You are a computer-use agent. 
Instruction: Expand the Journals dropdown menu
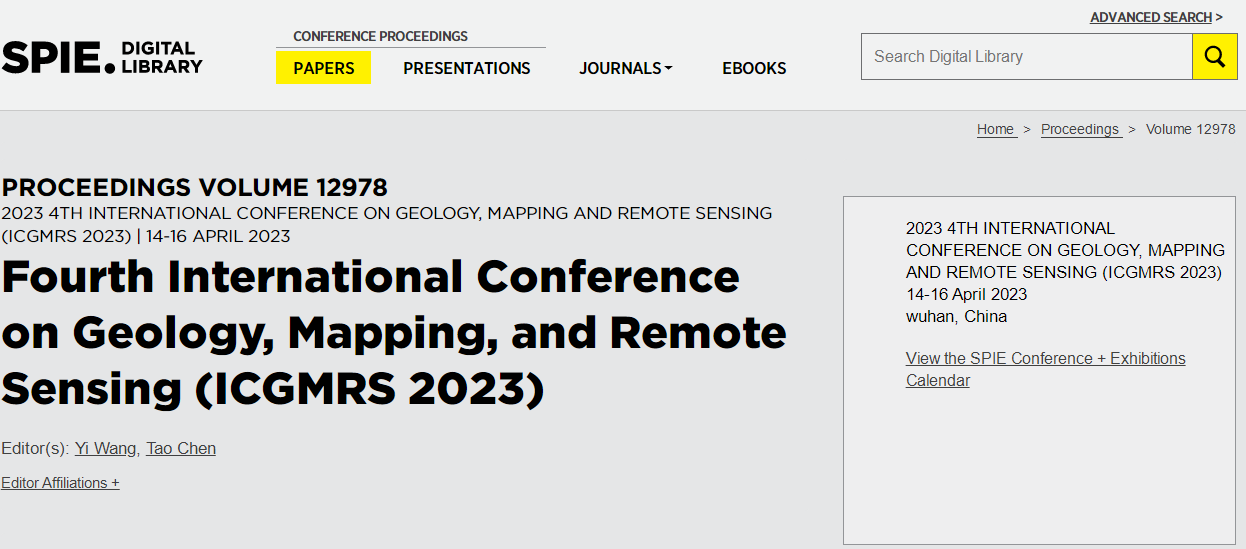(x=626, y=68)
